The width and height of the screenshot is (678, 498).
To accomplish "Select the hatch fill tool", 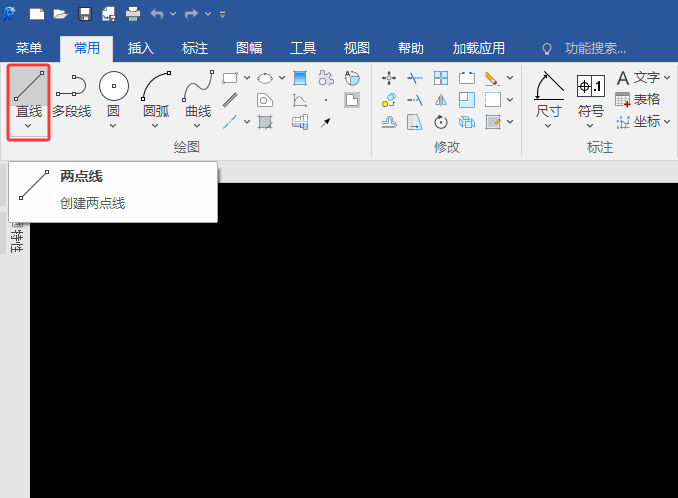I will point(265,122).
